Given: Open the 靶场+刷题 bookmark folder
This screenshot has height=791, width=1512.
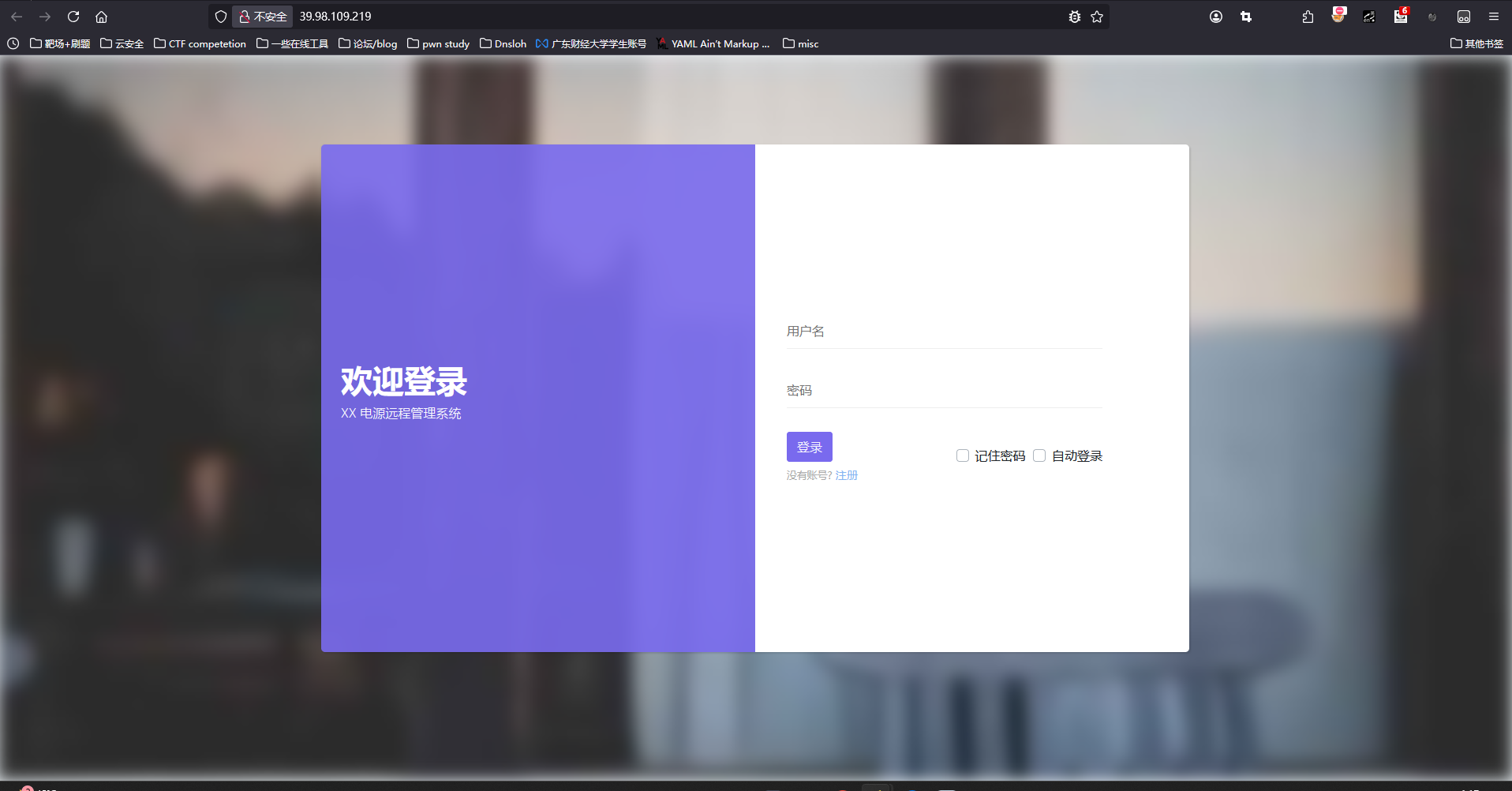Looking at the screenshot, I should 60,43.
